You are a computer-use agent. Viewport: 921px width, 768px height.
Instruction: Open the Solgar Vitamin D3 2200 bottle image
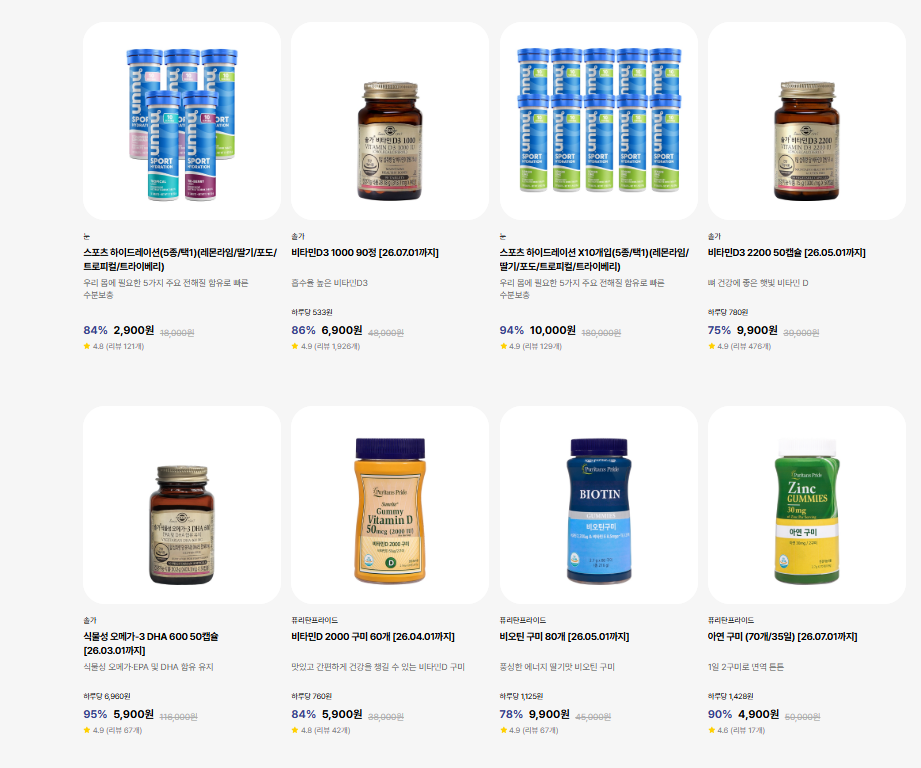tap(806, 121)
